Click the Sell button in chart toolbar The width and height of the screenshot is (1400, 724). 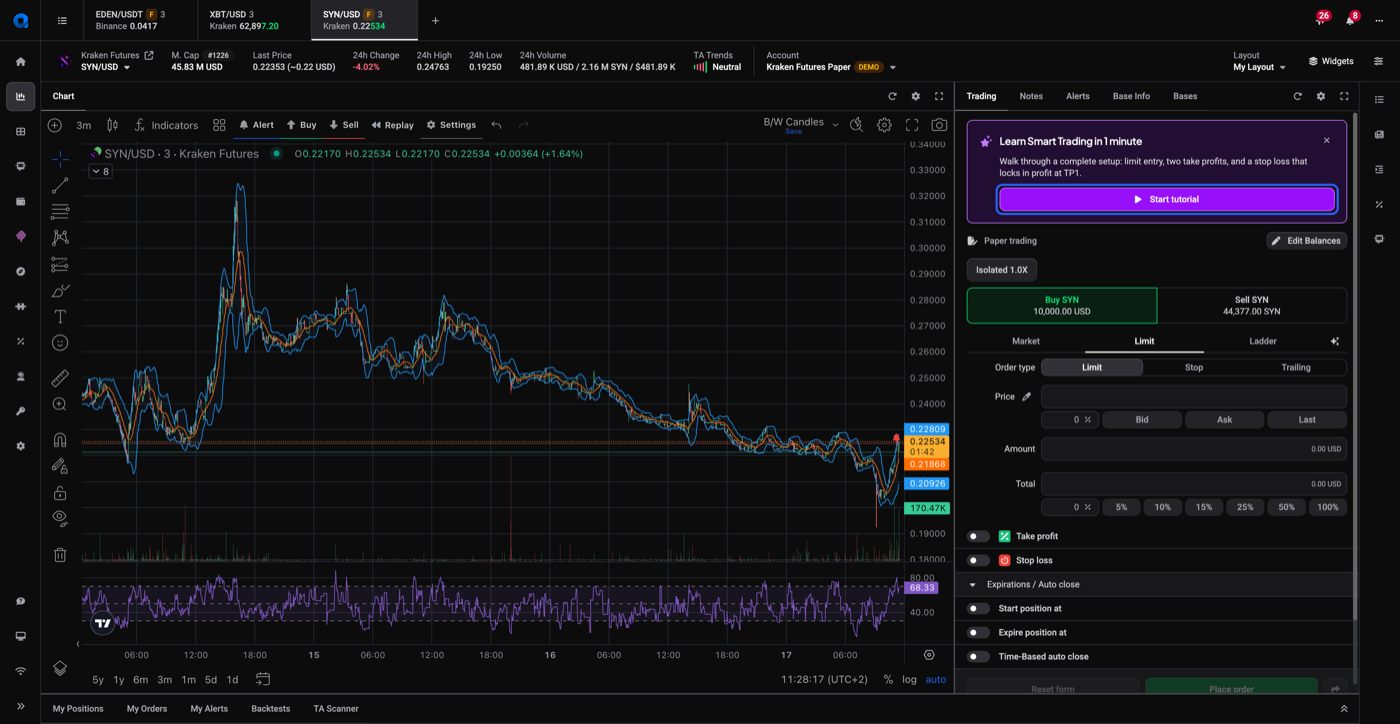click(x=344, y=125)
